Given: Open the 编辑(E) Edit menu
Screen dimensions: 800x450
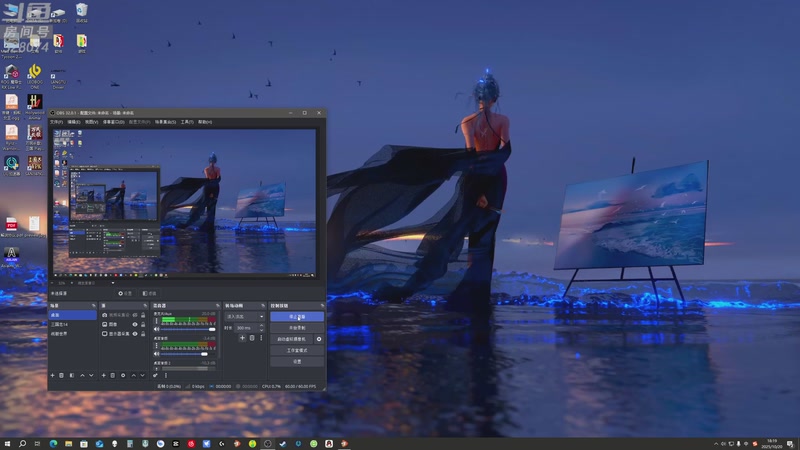Looking at the screenshot, I should pyautogui.click(x=74, y=122).
